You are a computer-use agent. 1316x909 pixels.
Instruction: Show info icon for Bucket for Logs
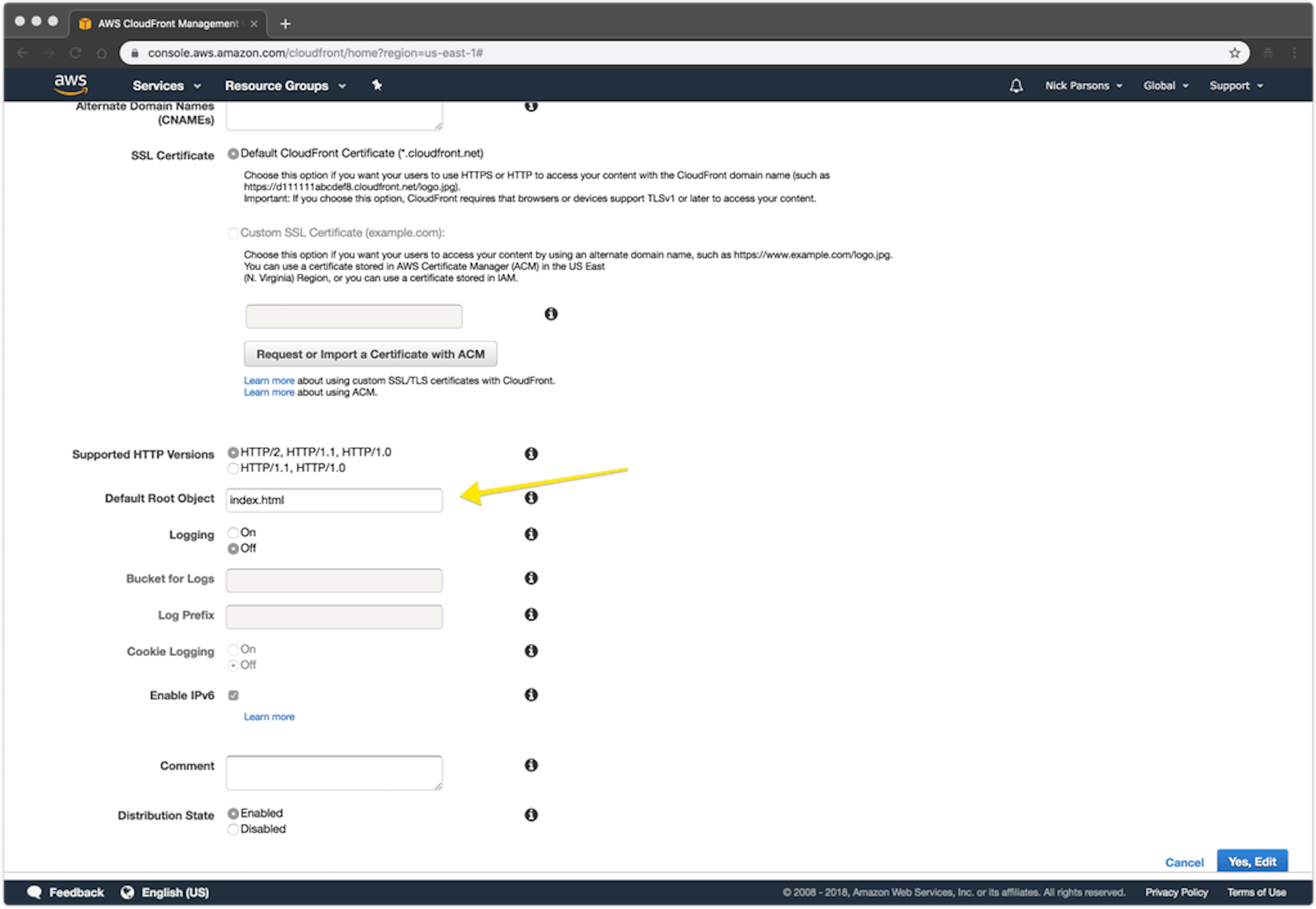point(531,578)
